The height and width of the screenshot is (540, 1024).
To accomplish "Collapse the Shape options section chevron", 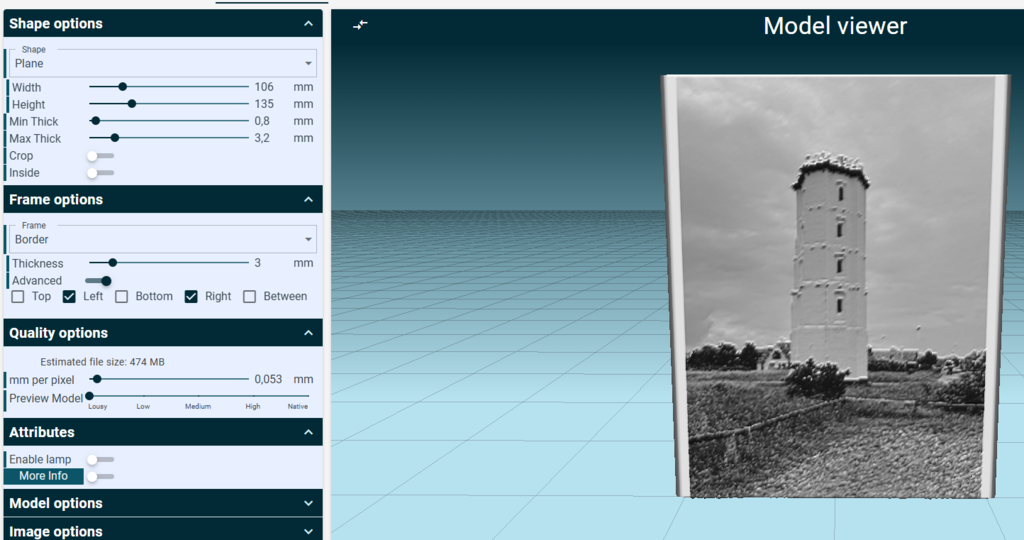I will click(308, 24).
